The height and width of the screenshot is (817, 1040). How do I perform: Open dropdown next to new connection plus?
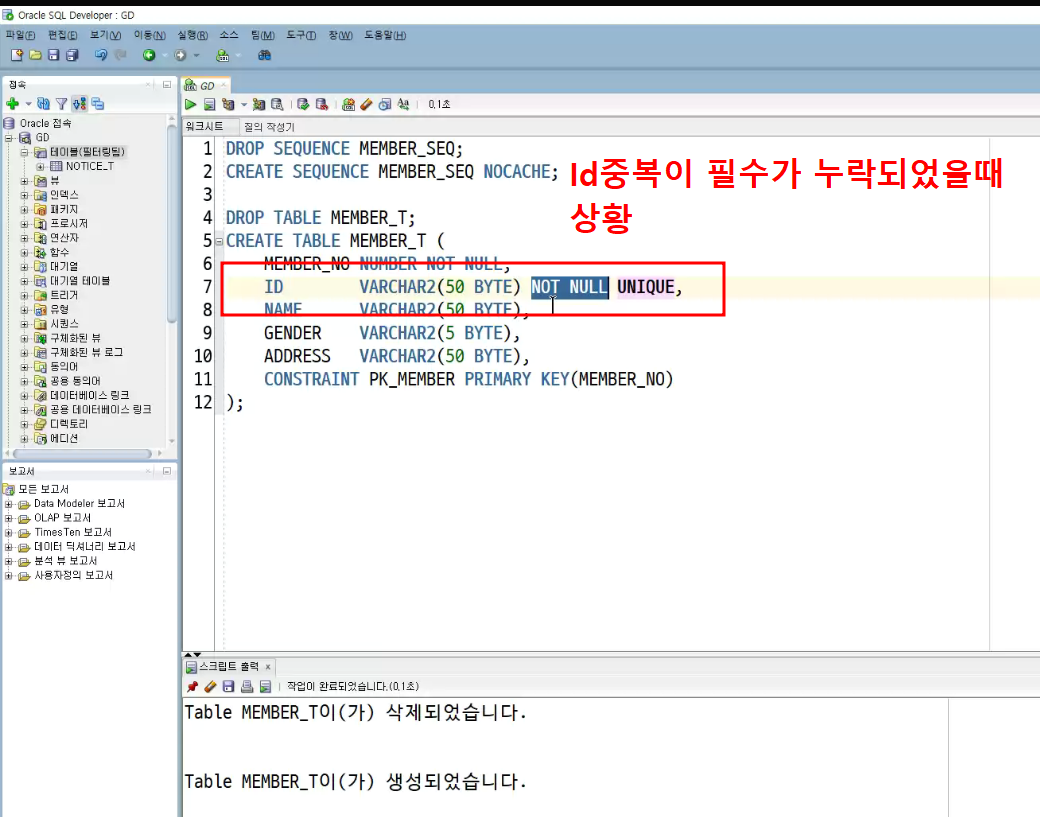point(28,103)
